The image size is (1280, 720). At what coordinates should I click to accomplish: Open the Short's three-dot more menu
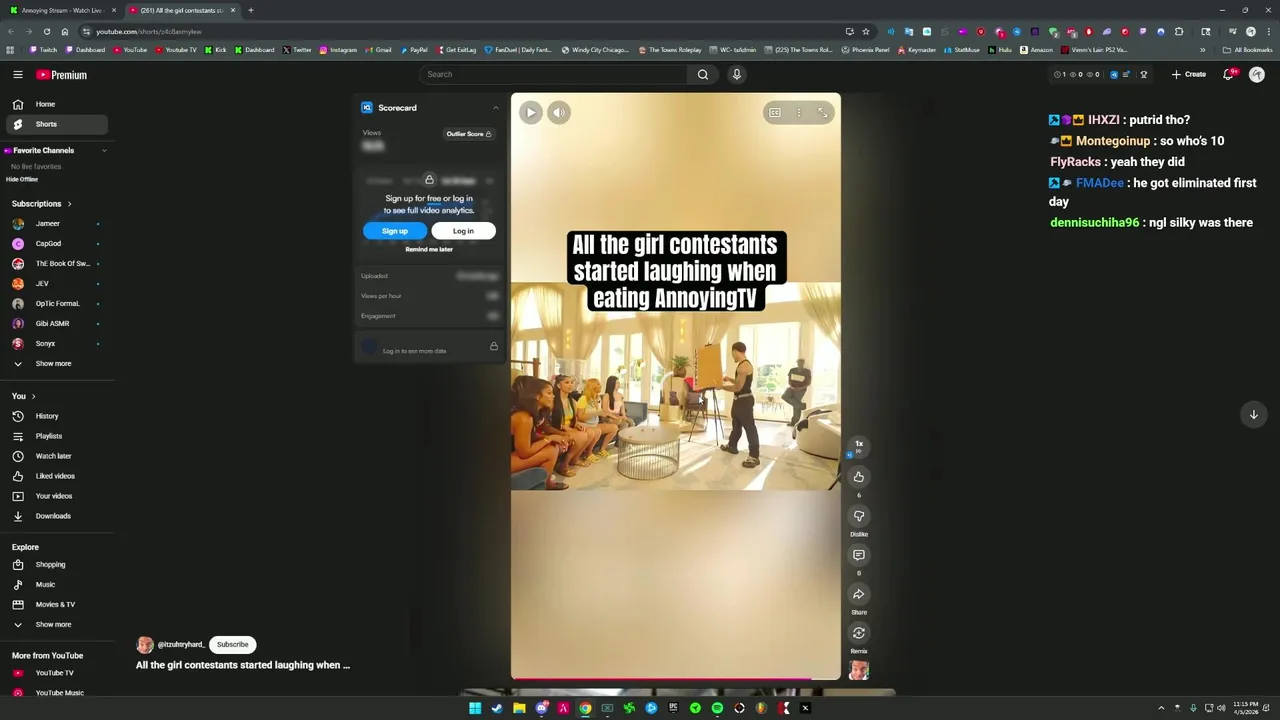point(798,113)
